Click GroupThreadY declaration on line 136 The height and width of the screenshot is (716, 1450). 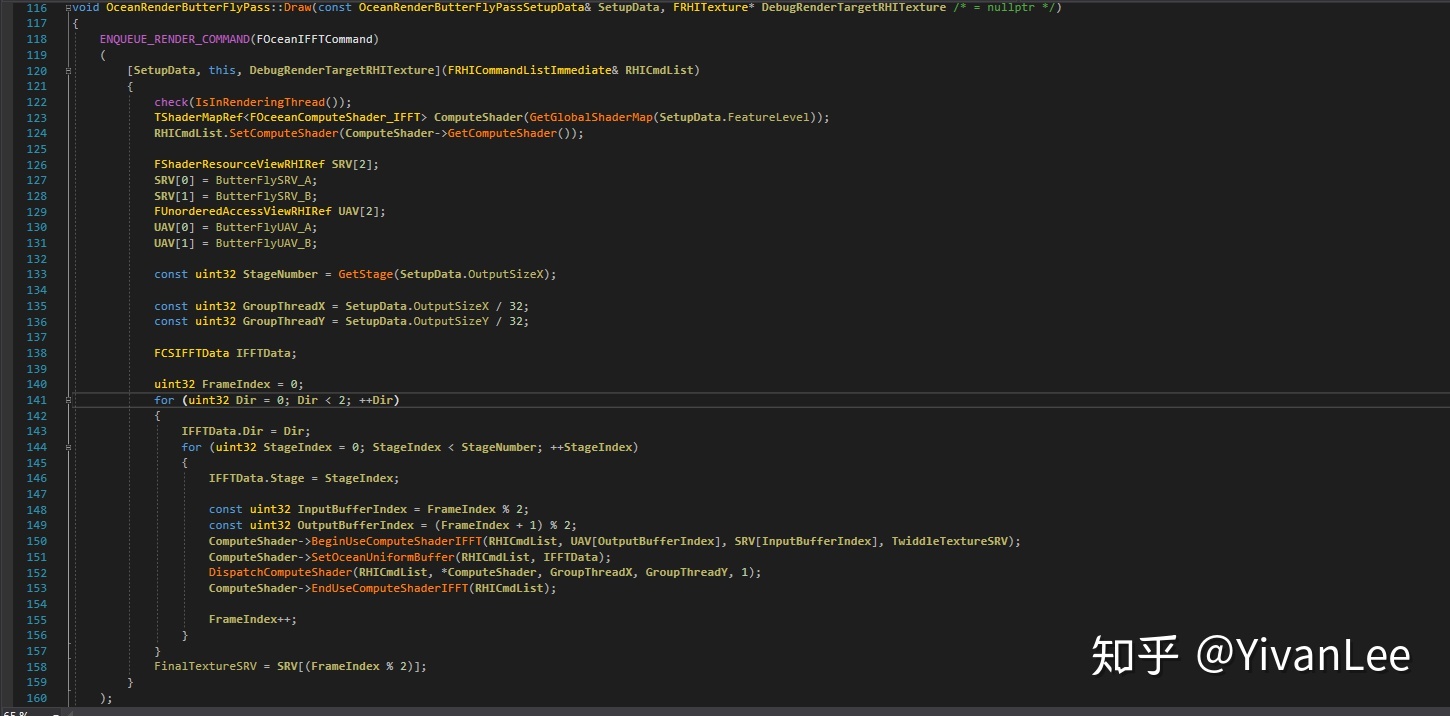point(284,321)
